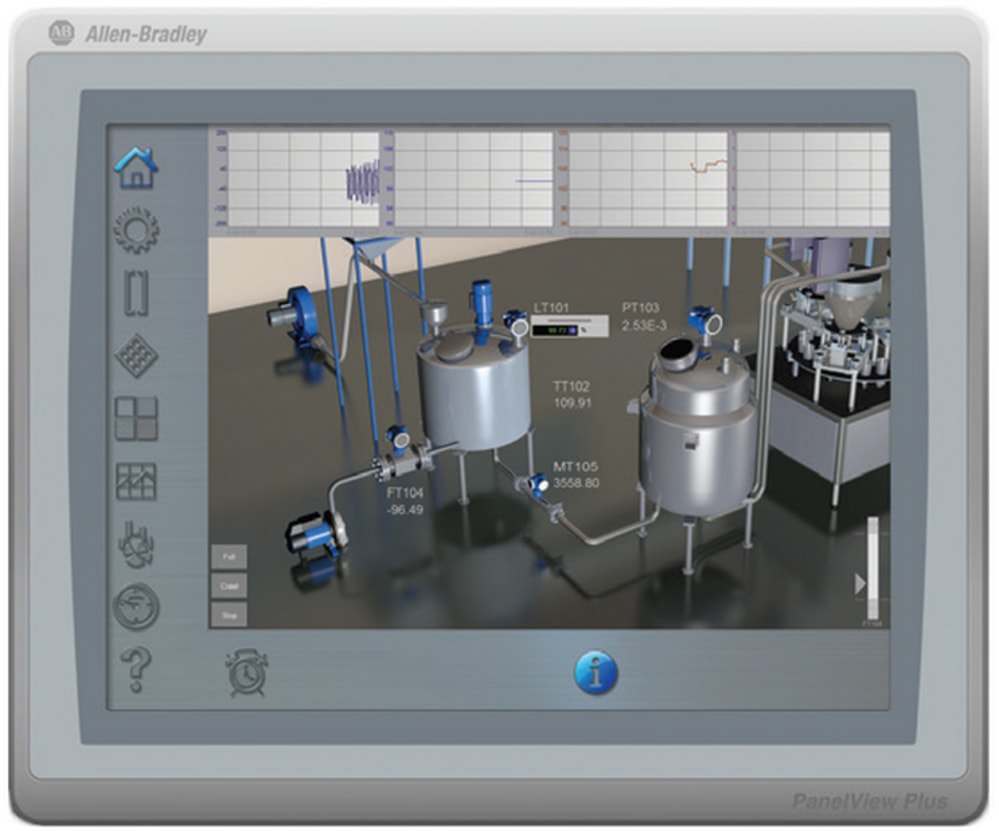Go to the Home screen icon
This screenshot has width=999, height=831.
pos(136,168)
